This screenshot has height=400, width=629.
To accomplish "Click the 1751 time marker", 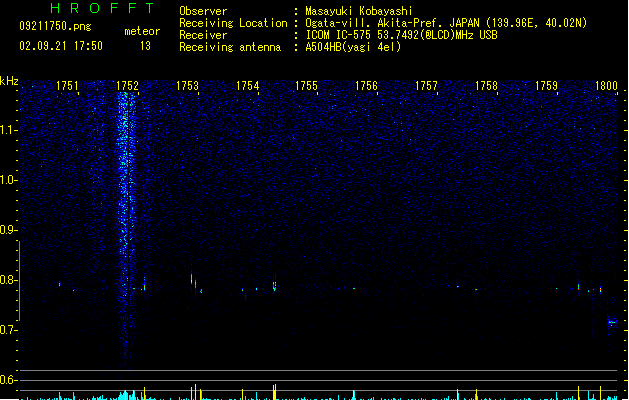I will pos(67,86).
